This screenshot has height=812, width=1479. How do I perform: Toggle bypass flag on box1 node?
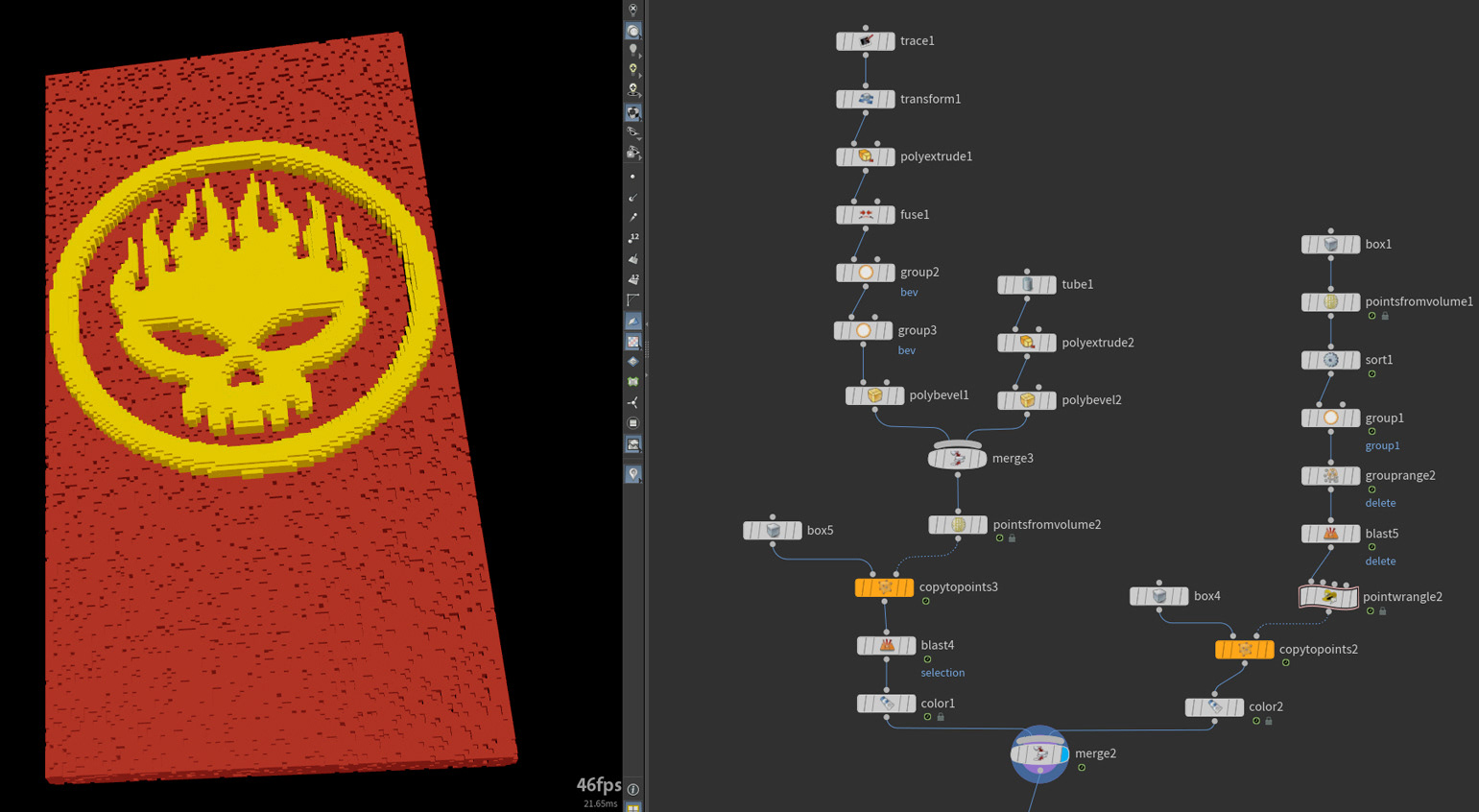[1307, 245]
